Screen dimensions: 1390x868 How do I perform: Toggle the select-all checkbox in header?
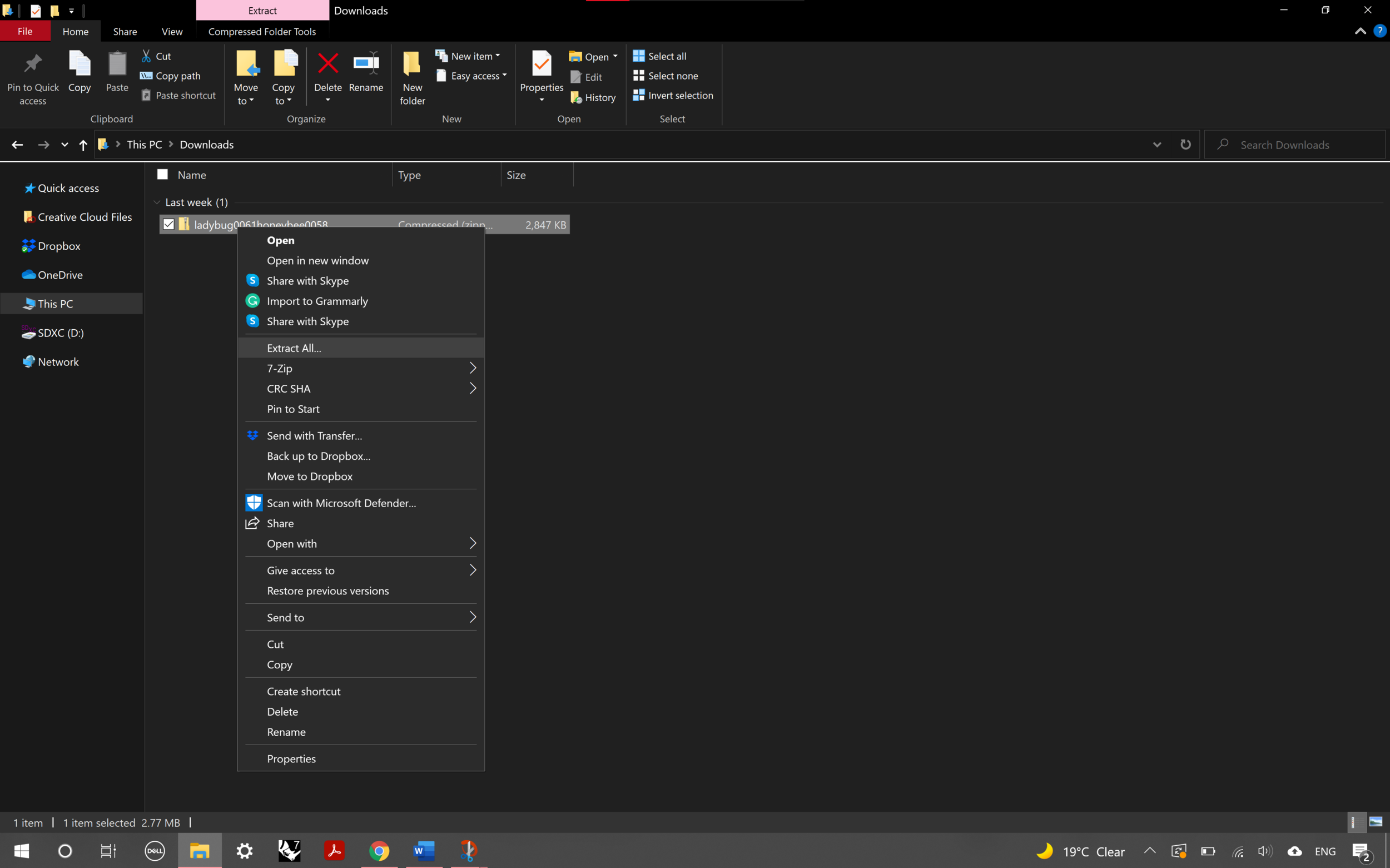click(162, 175)
